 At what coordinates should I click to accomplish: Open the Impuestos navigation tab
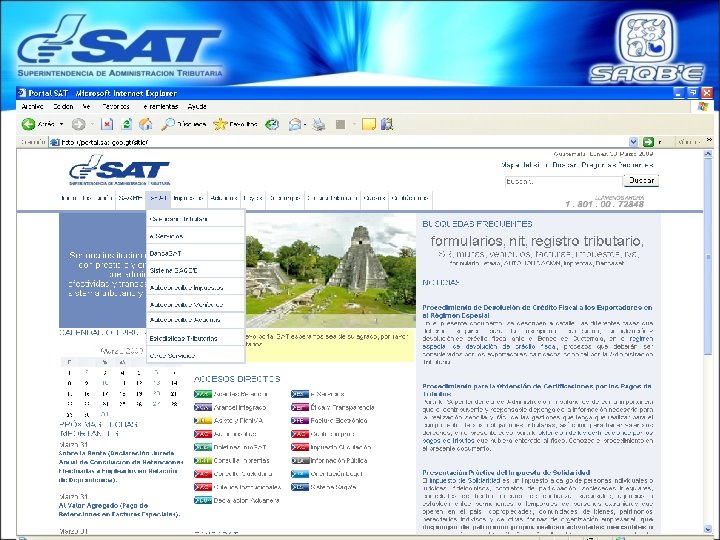click(x=189, y=198)
